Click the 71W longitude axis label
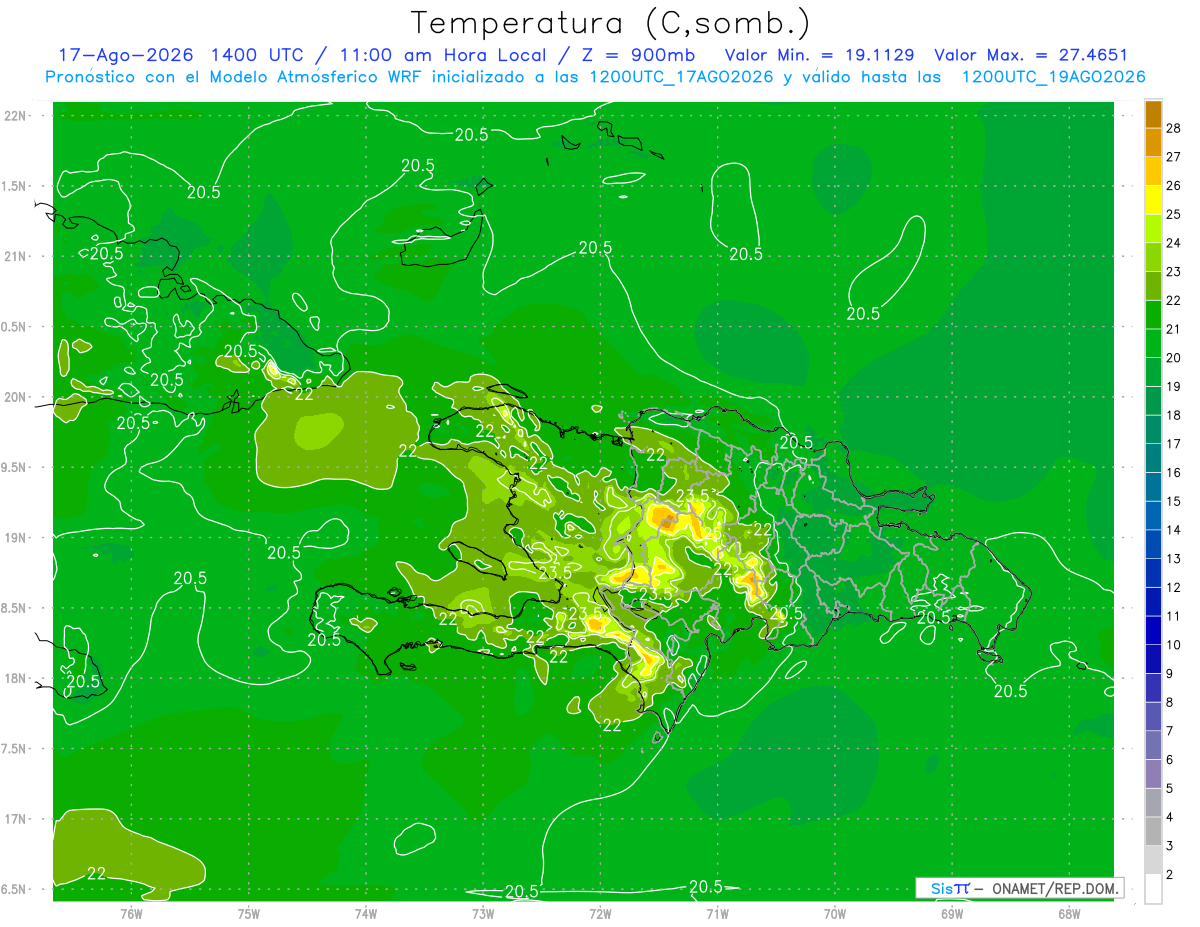1200x927 pixels. coord(717,913)
